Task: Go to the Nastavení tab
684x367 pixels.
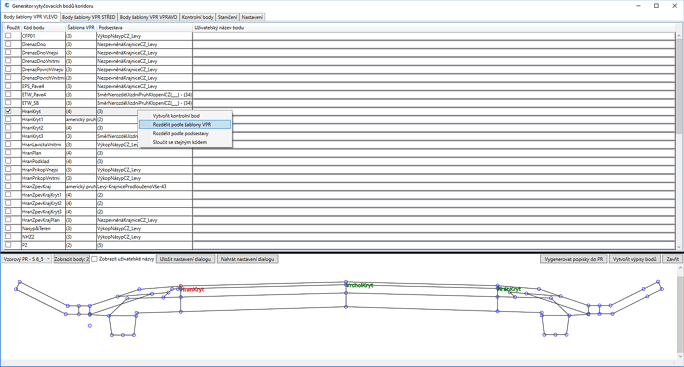Action: click(x=252, y=17)
